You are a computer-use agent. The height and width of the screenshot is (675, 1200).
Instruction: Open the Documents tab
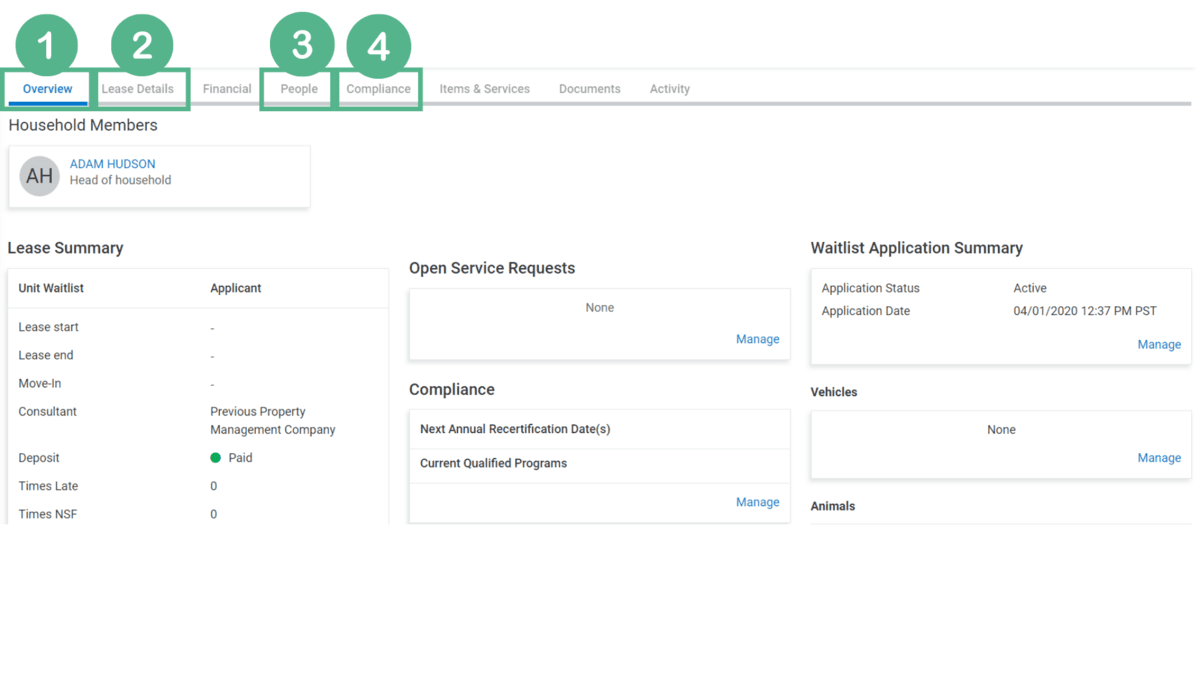[x=589, y=89]
